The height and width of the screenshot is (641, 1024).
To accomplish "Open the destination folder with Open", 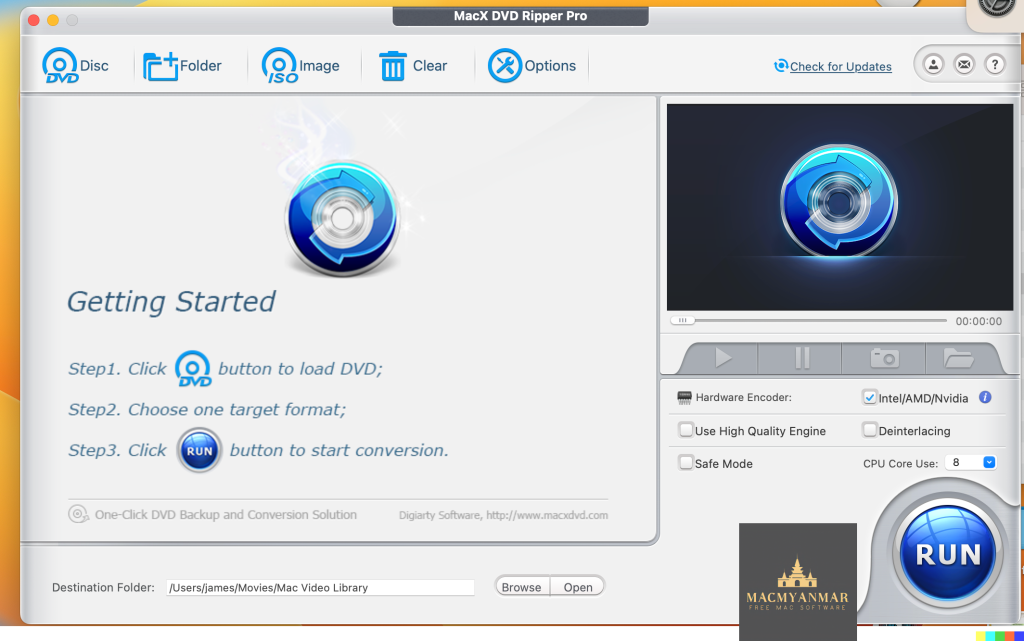I will (578, 587).
